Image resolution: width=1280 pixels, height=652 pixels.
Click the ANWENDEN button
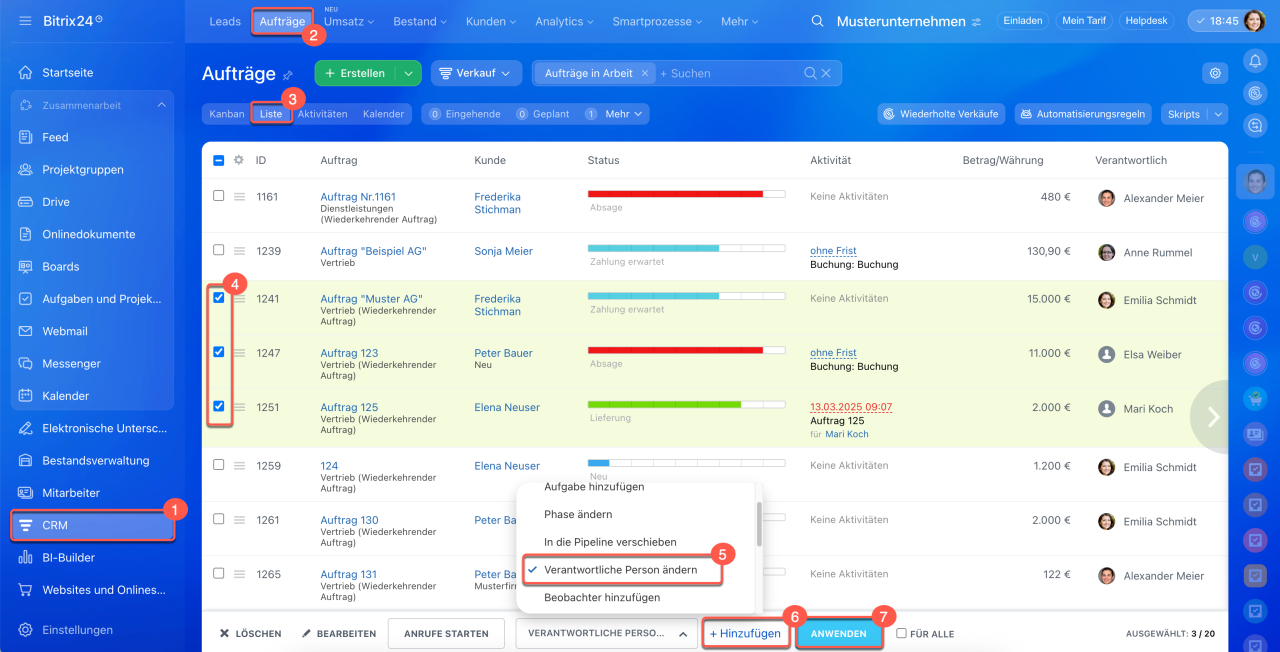point(839,634)
